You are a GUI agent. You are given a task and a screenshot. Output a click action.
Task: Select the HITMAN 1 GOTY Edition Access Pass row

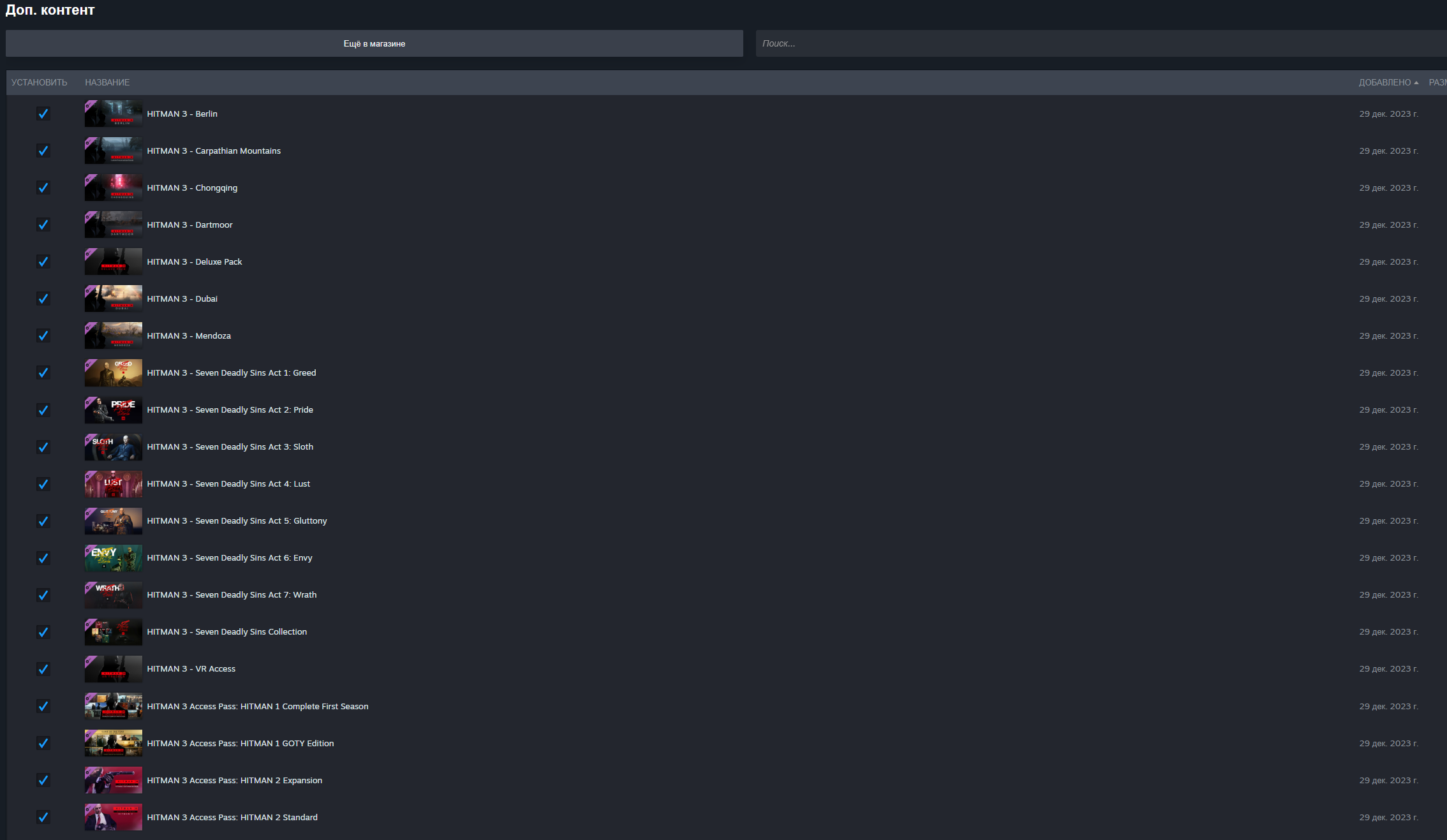241,743
